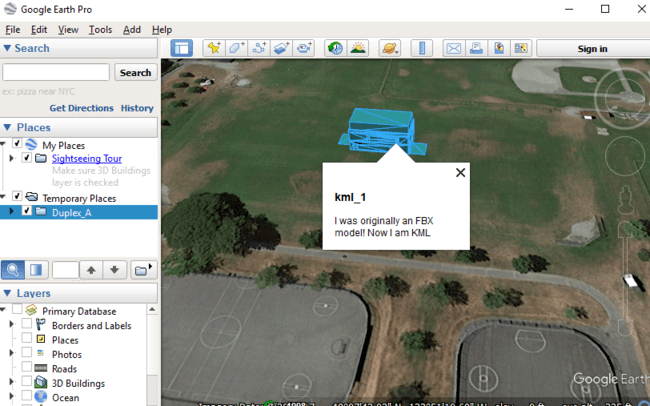The image size is (650, 406).
Task: Toggle the transparency panel button in Places
Action: point(36,270)
